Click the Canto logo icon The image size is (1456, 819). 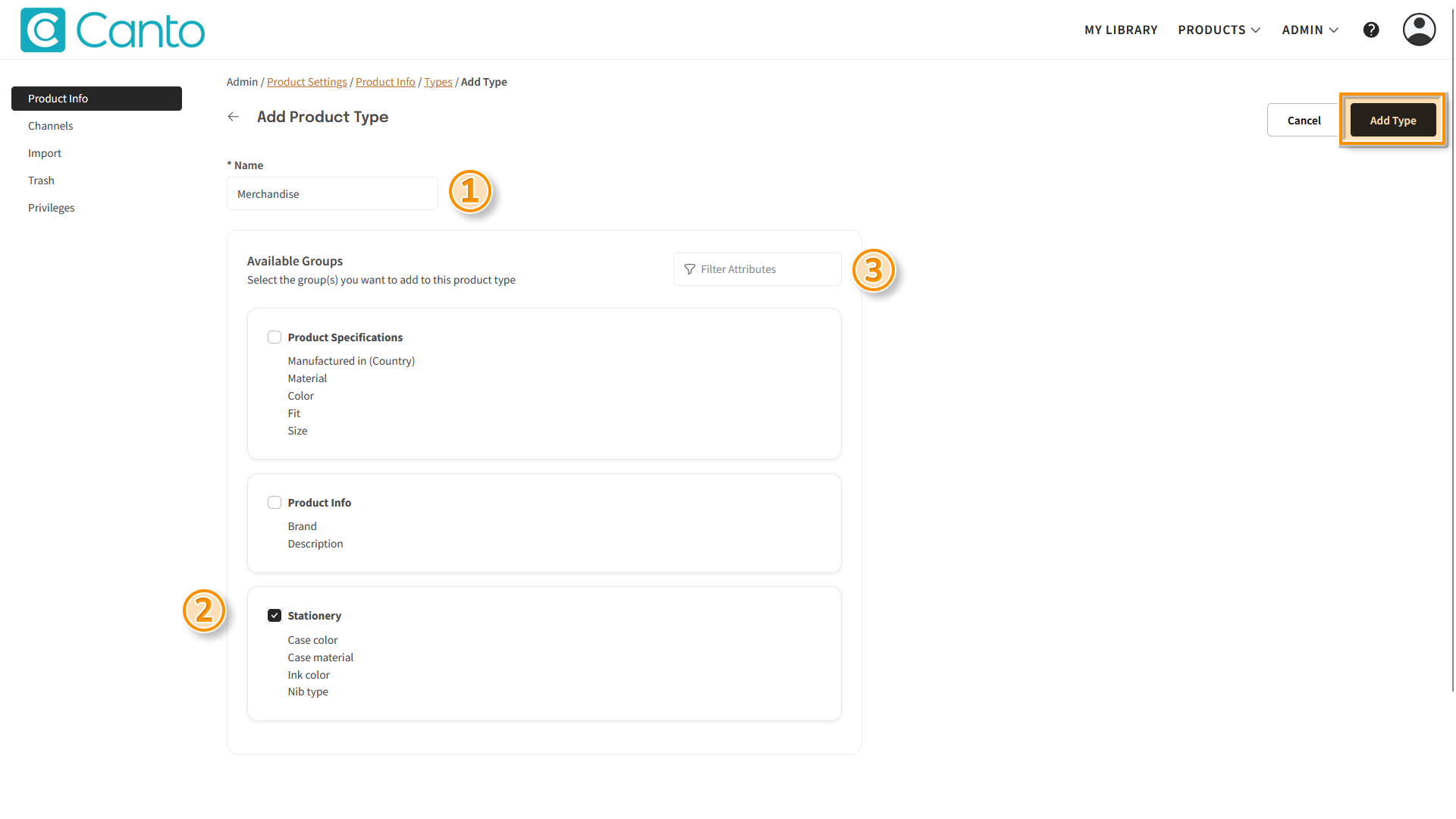(x=42, y=30)
